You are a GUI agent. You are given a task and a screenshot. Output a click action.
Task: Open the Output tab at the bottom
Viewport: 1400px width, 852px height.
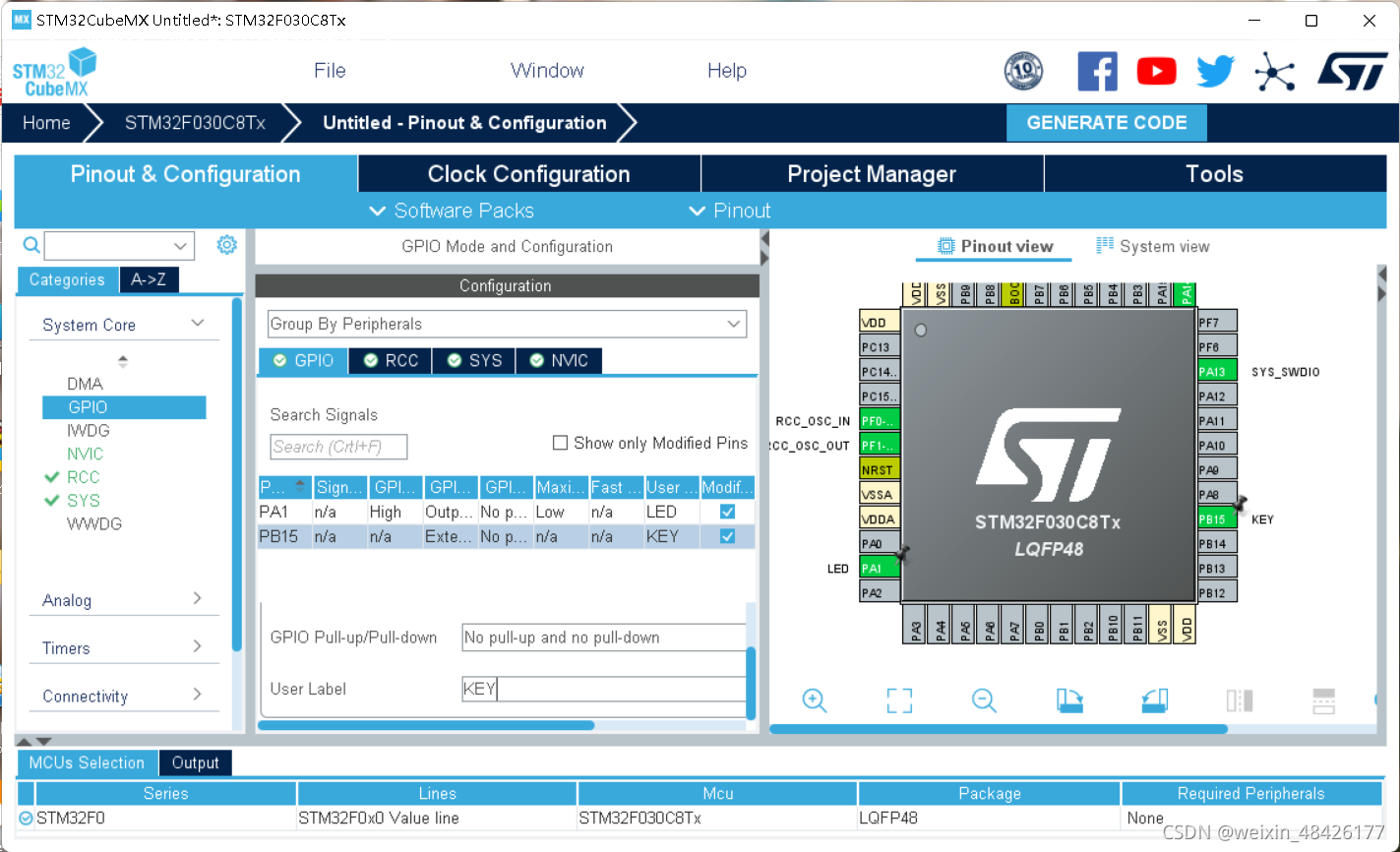pyautogui.click(x=195, y=763)
